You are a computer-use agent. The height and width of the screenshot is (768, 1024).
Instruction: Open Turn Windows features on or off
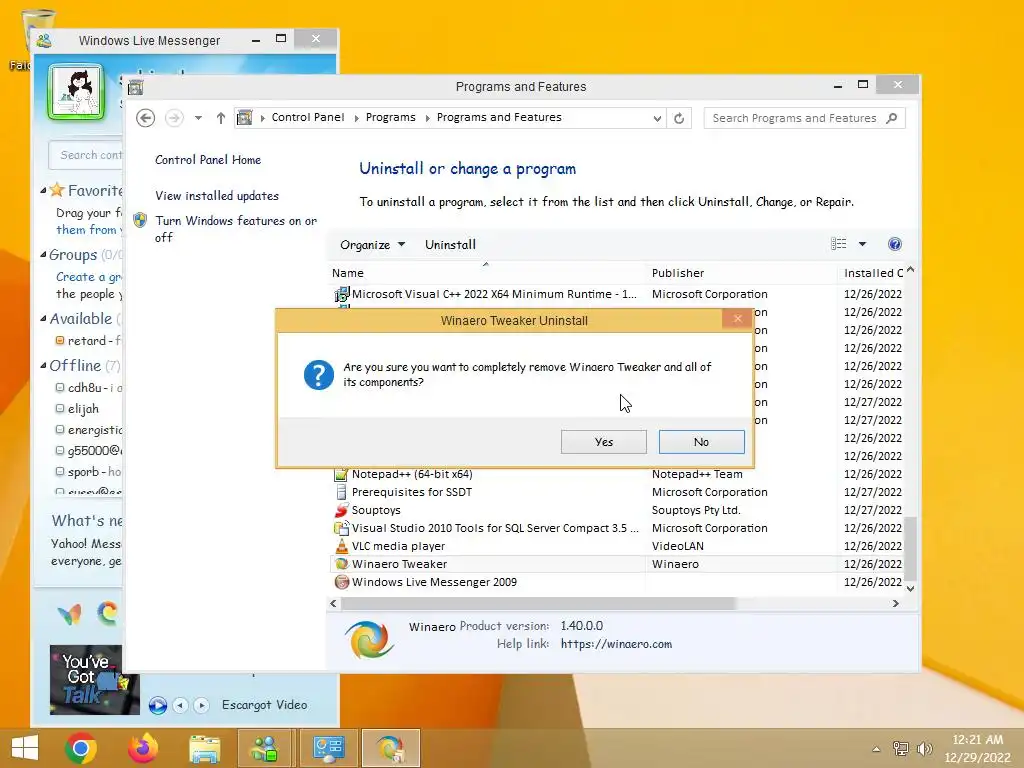pos(236,229)
